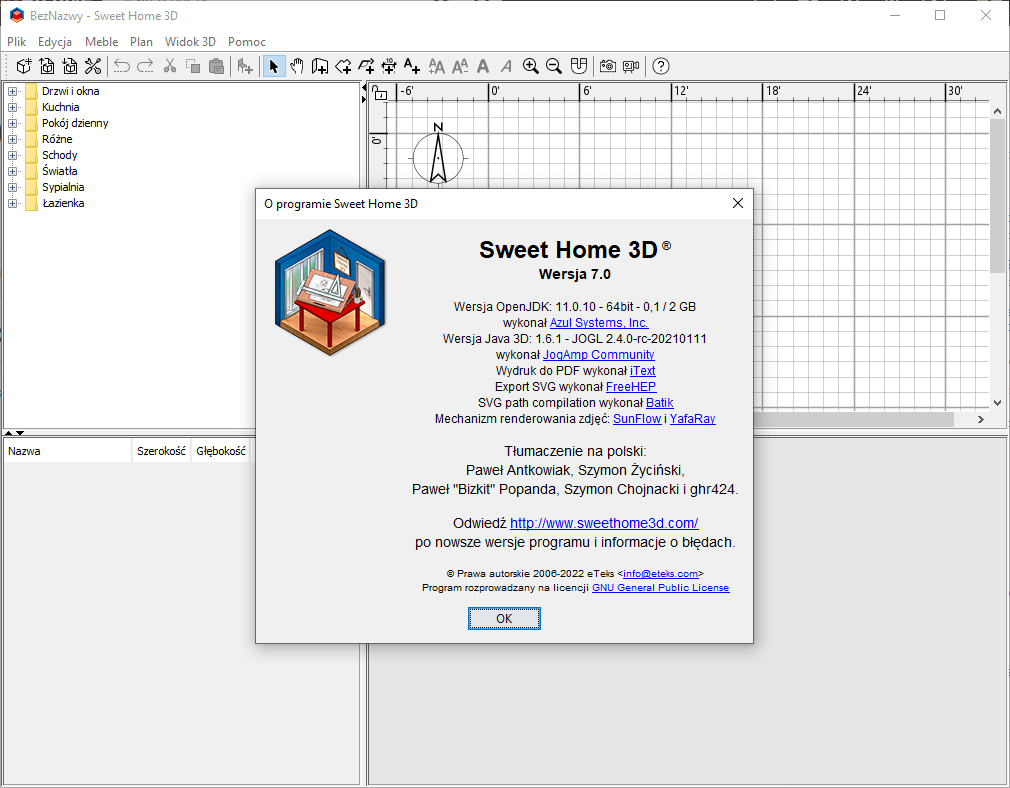The width and height of the screenshot is (1010, 788).
Task: Sort furniture list by Nazwa column
Action: pyautogui.click(x=68, y=451)
